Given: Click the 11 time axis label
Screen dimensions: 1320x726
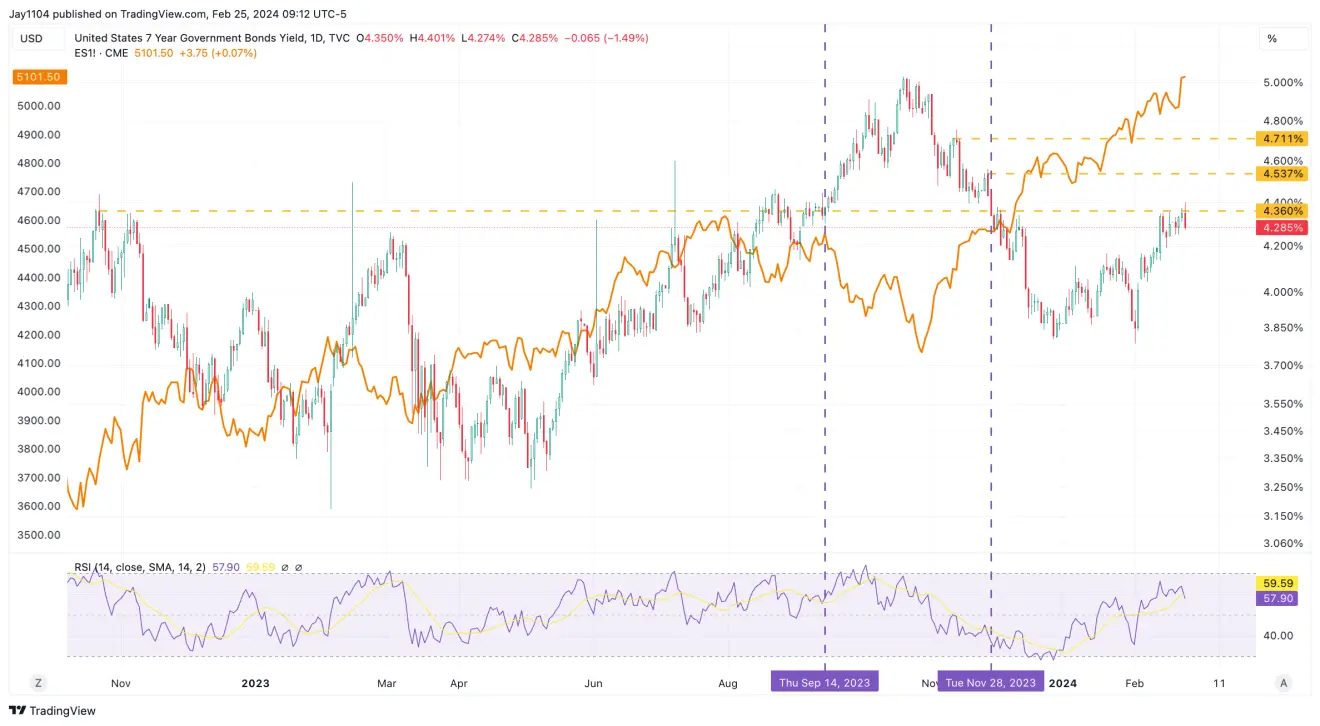Looking at the screenshot, I should click(x=1219, y=683).
